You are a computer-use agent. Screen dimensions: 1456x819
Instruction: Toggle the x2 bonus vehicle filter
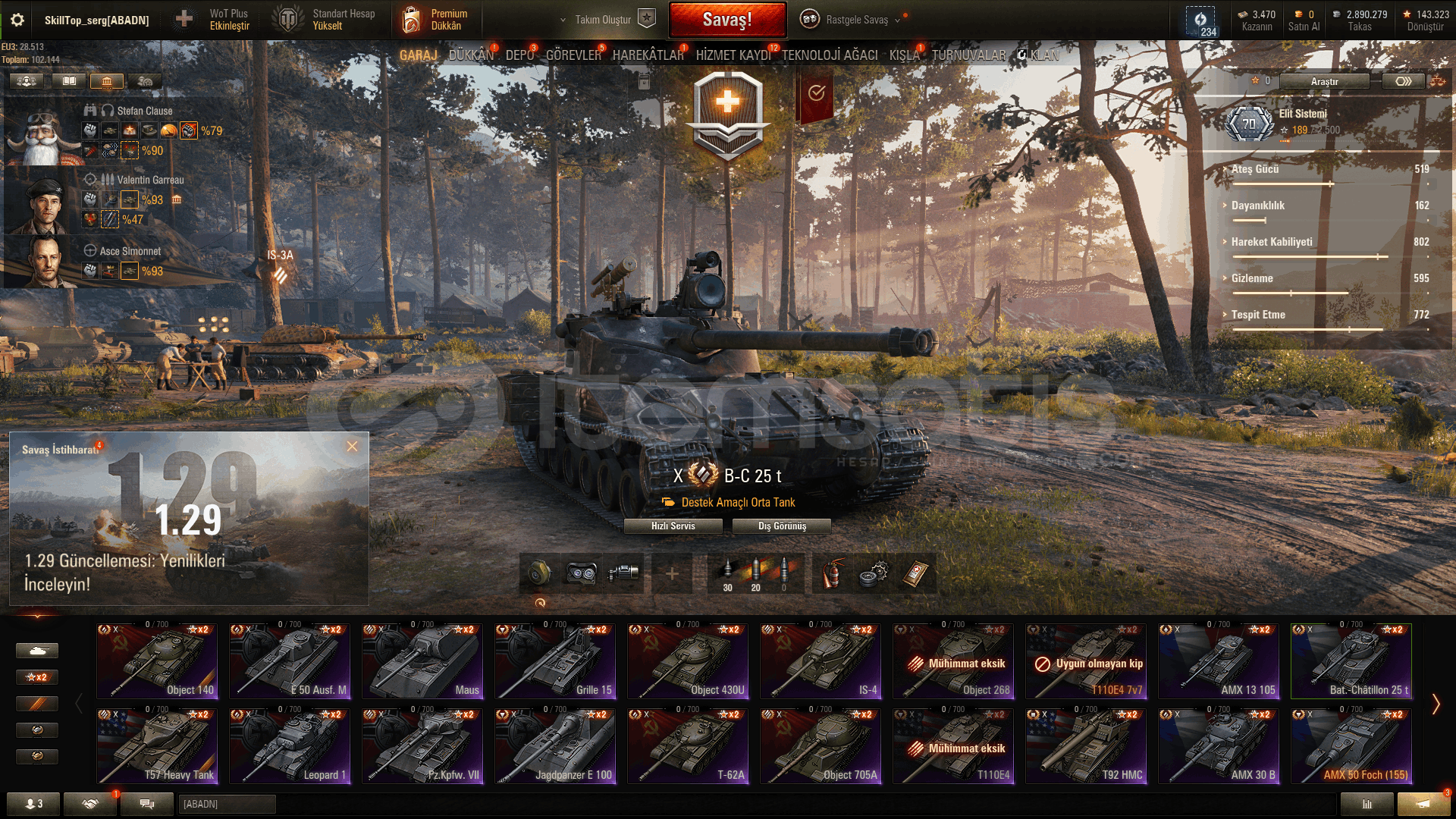tap(37, 677)
